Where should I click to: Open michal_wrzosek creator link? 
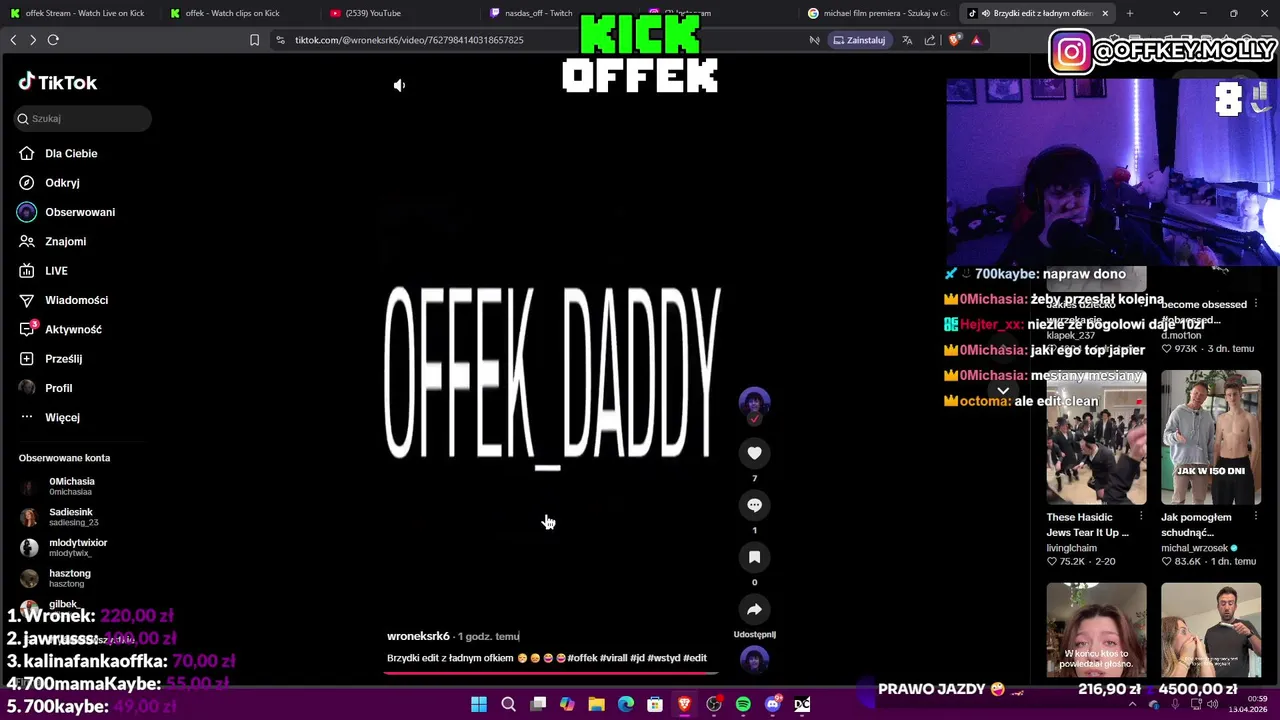click(1194, 548)
